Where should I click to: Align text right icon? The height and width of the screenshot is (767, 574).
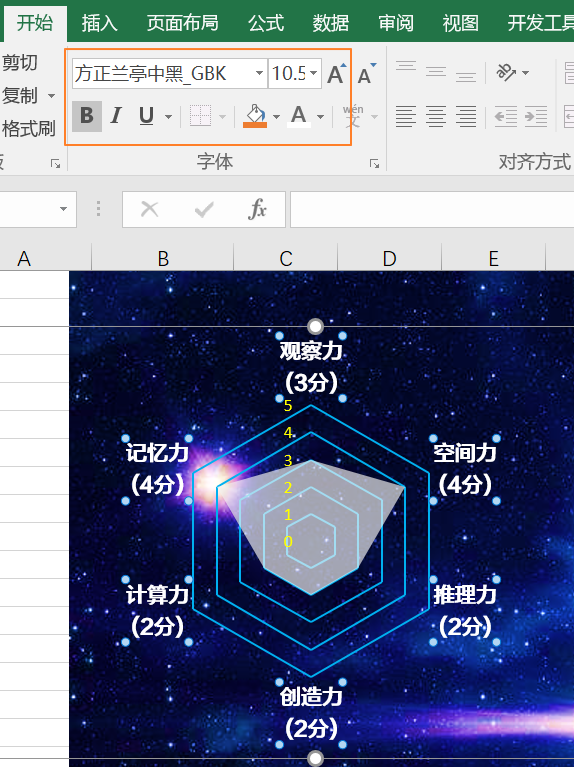(465, 116)
